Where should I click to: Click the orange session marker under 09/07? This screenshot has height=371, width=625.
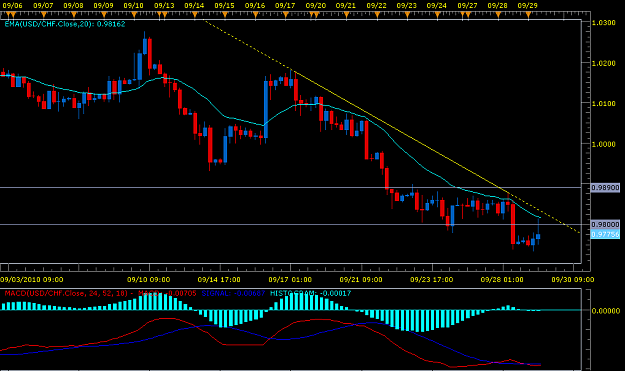(43, 15)
